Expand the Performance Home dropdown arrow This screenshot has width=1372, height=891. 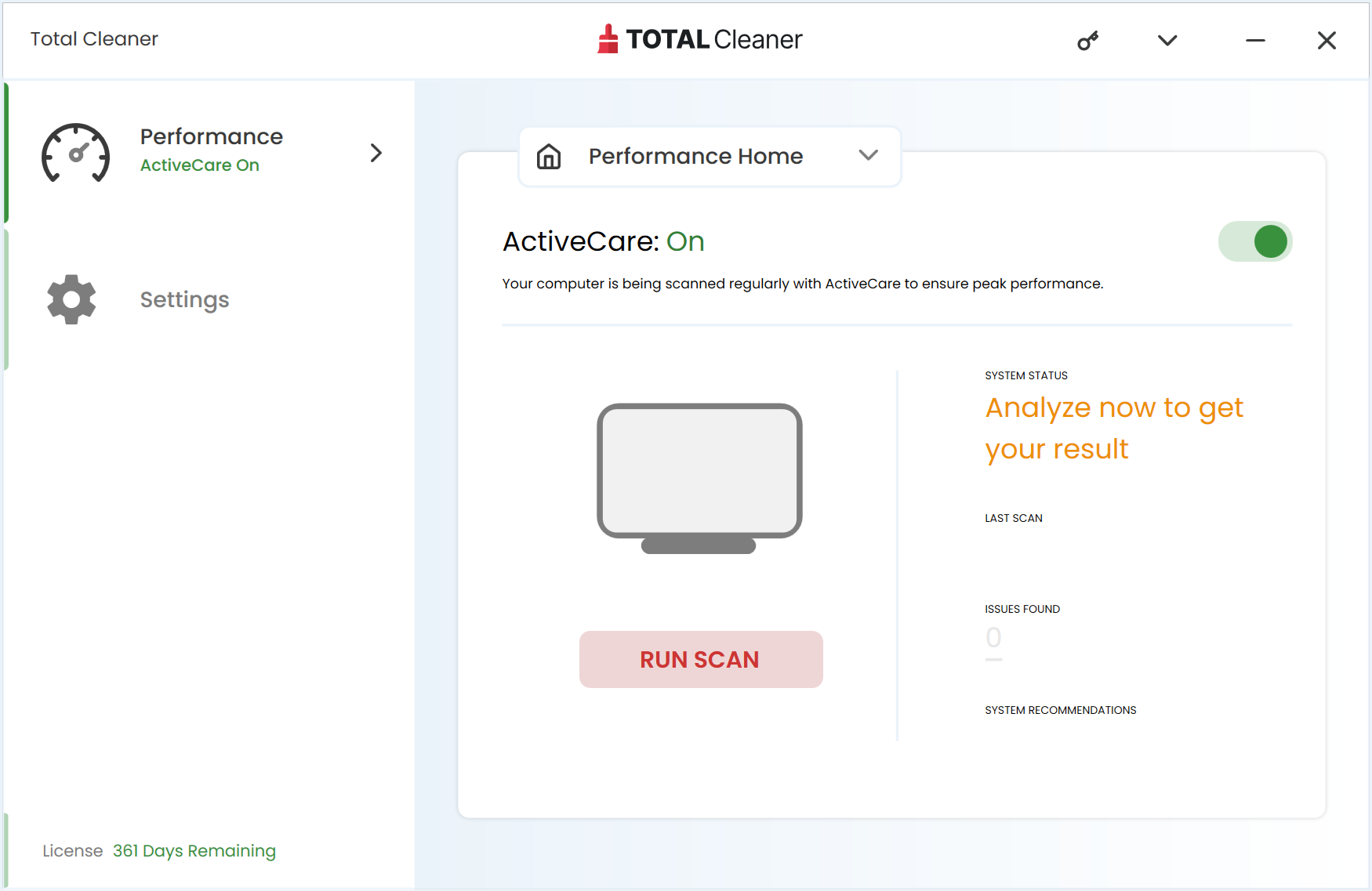click(x=868, y=155)
